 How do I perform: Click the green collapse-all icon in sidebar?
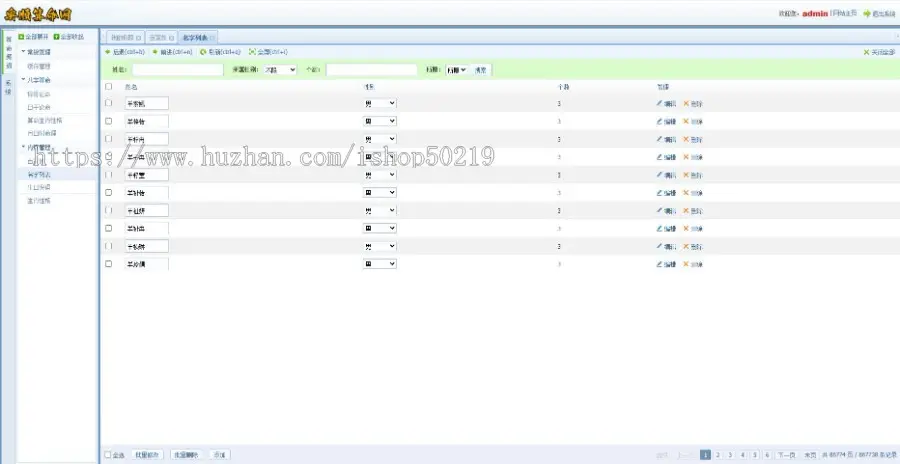click(56, 37)
